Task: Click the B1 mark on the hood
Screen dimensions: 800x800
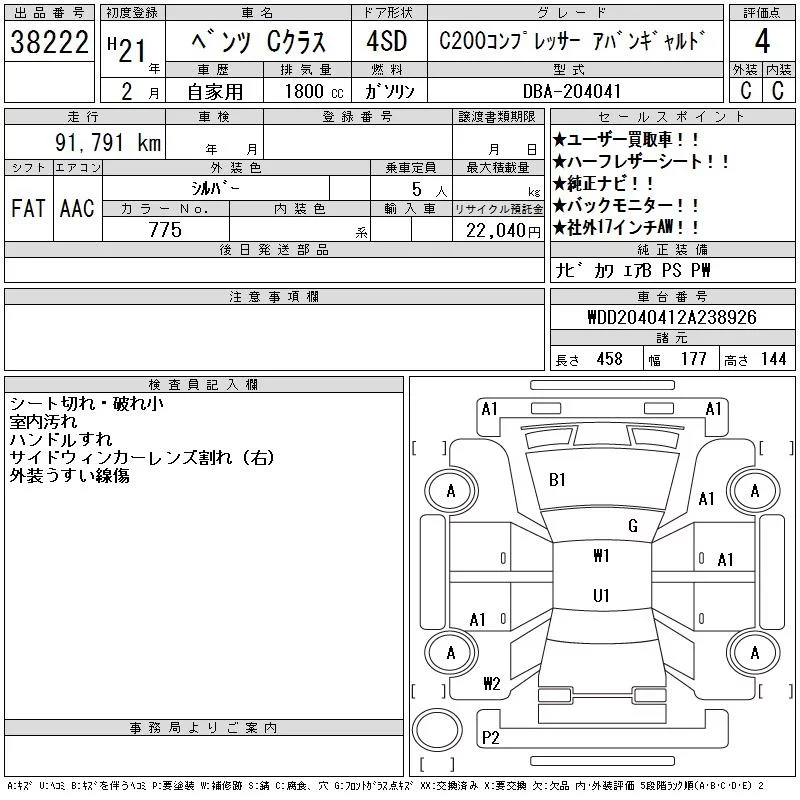Action: coord(558,480)
